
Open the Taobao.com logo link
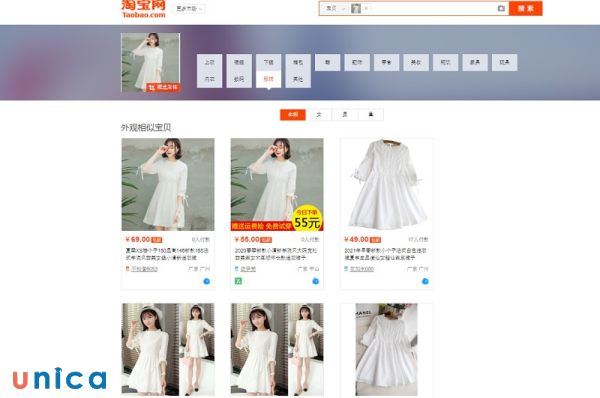tap(143, 8)
